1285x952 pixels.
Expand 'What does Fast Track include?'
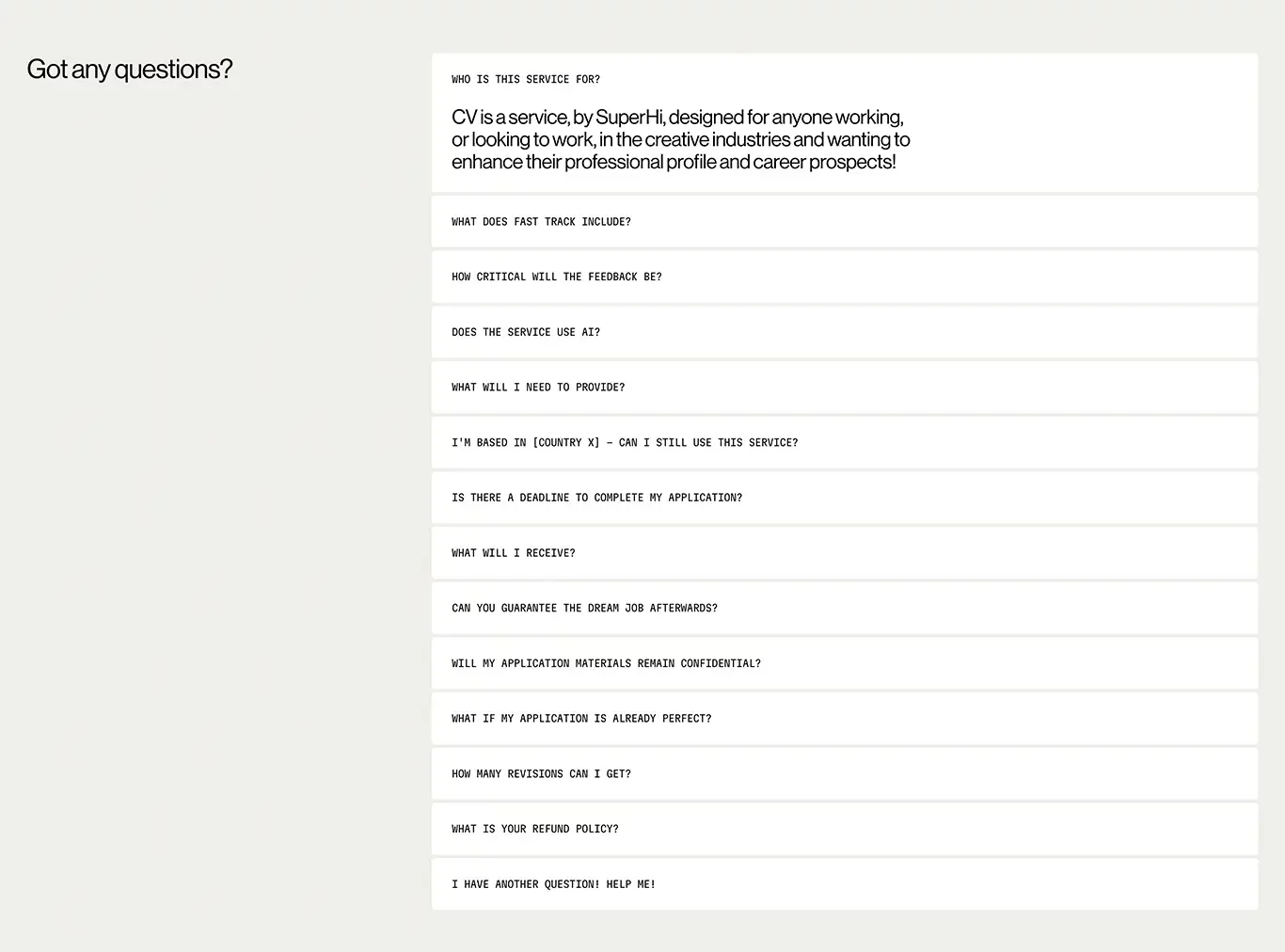click(845, 222)
